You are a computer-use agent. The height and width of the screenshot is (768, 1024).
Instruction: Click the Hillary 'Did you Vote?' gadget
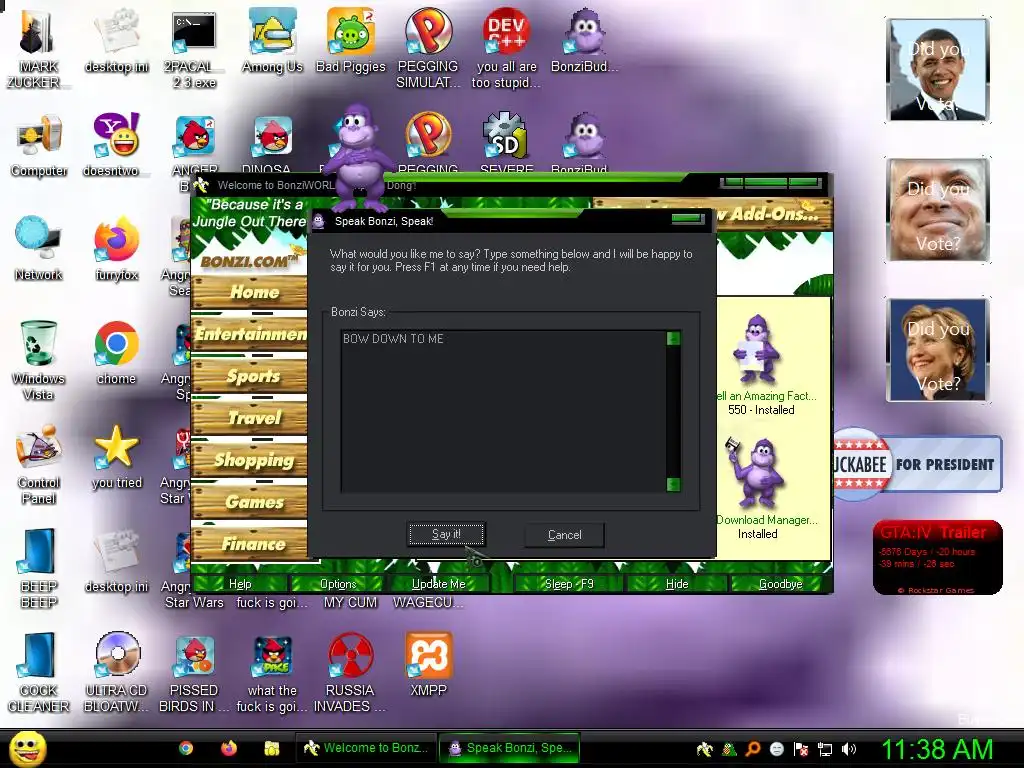click(x=938, y=350)
